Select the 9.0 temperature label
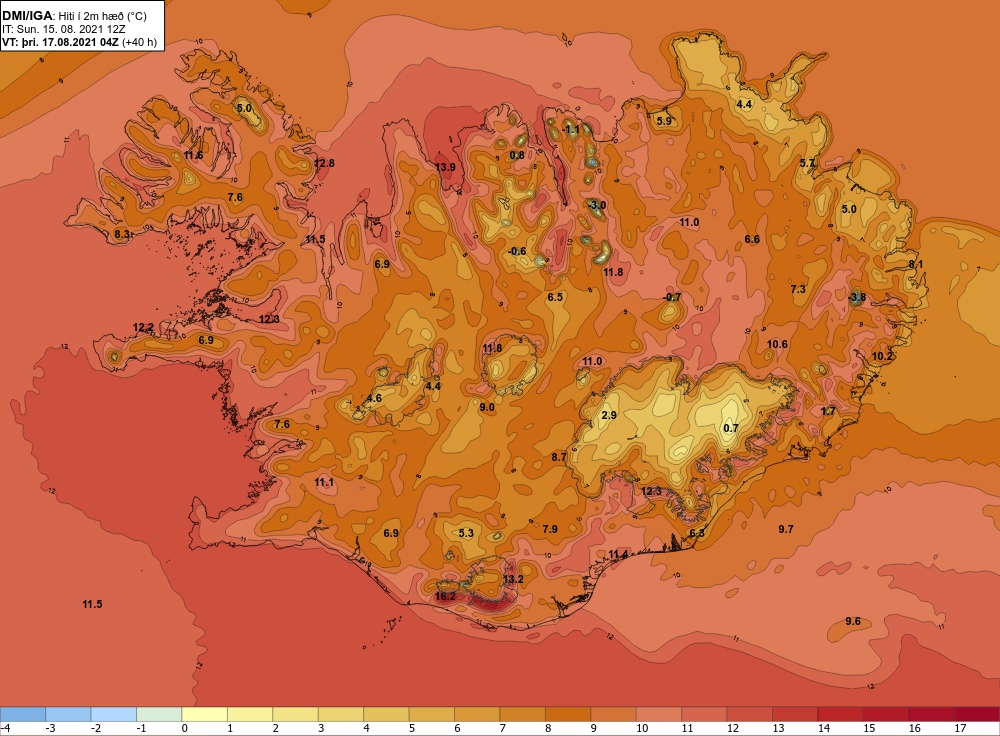Screen dimensions: 1000x736 point(487,406)
